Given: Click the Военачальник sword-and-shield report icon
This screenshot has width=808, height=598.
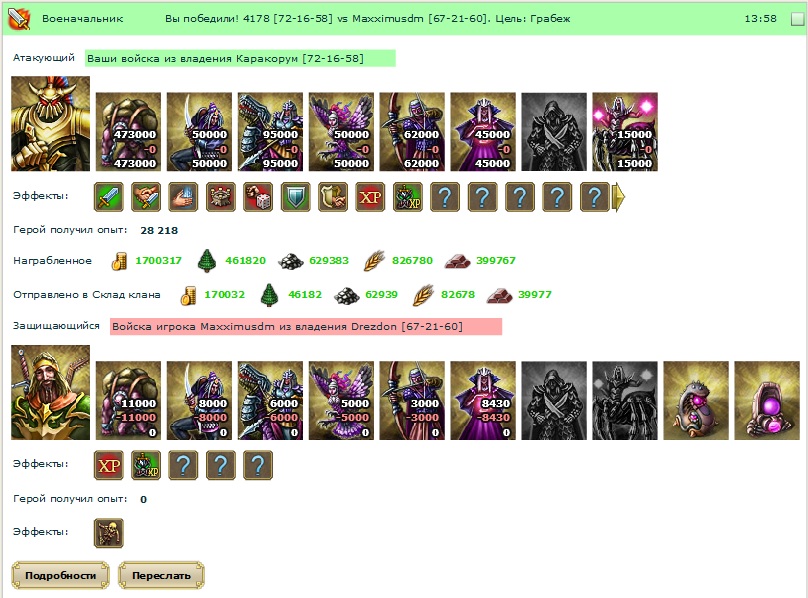Looking at the screenshot, I should [x=19, y=19].
